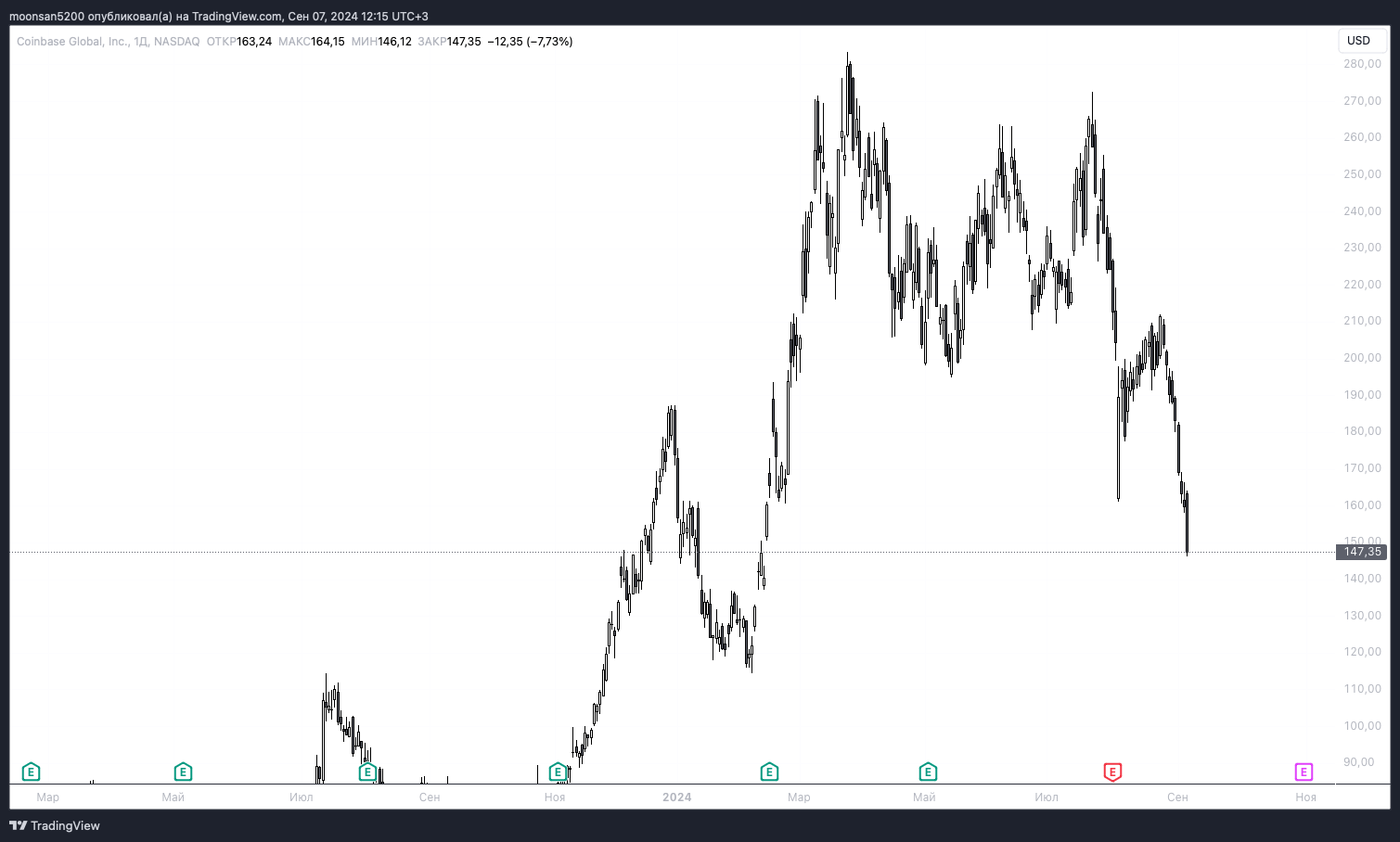Screen dimensions: 1400x842
Task: Open the earnings marker before Сен 2023
Action: point(367,772)
